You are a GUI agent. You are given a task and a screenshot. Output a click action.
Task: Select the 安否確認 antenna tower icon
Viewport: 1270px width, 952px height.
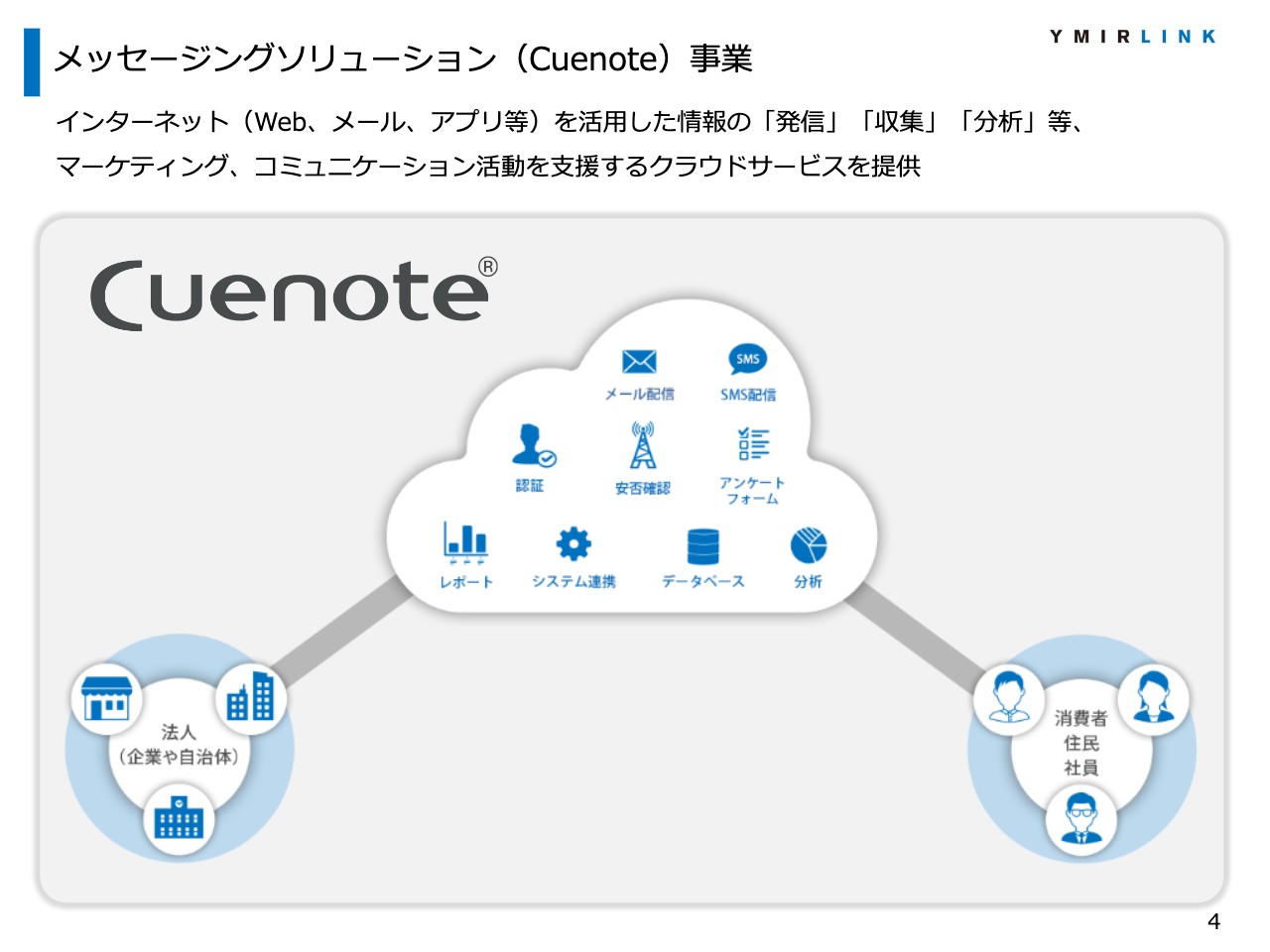pos(643,444)
